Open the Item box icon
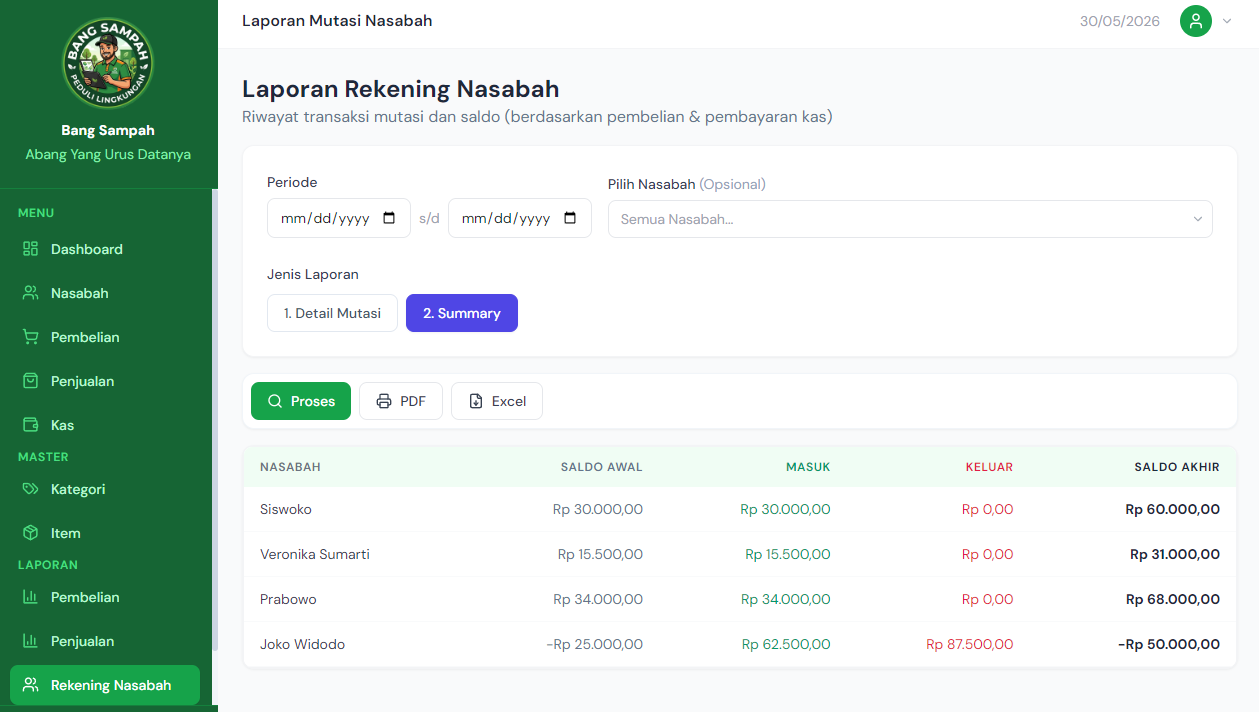Viewport: 1259px width, 712px height. (30, 533)
